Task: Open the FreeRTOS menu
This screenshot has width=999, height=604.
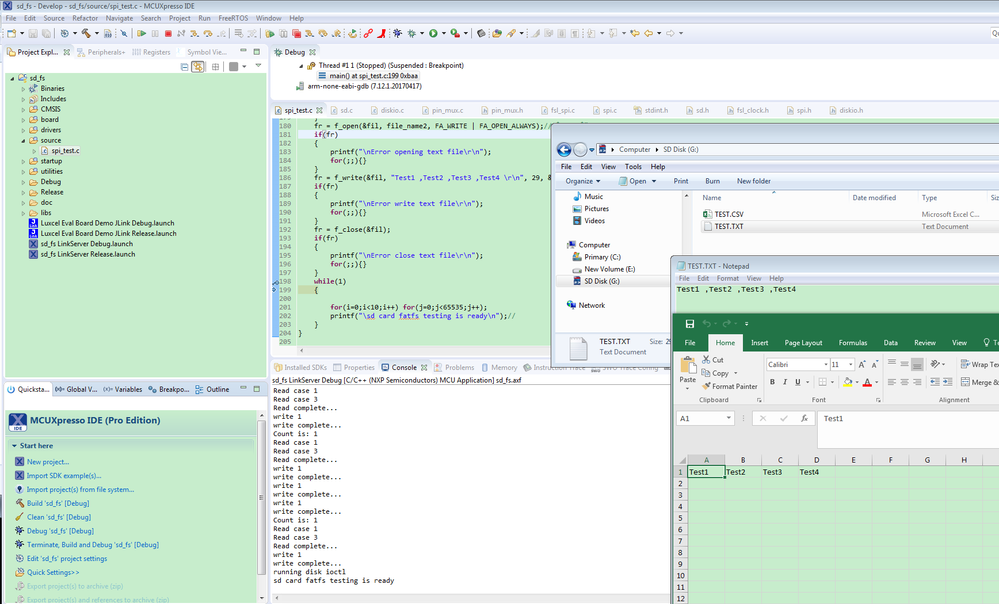Action: [233, 18]
